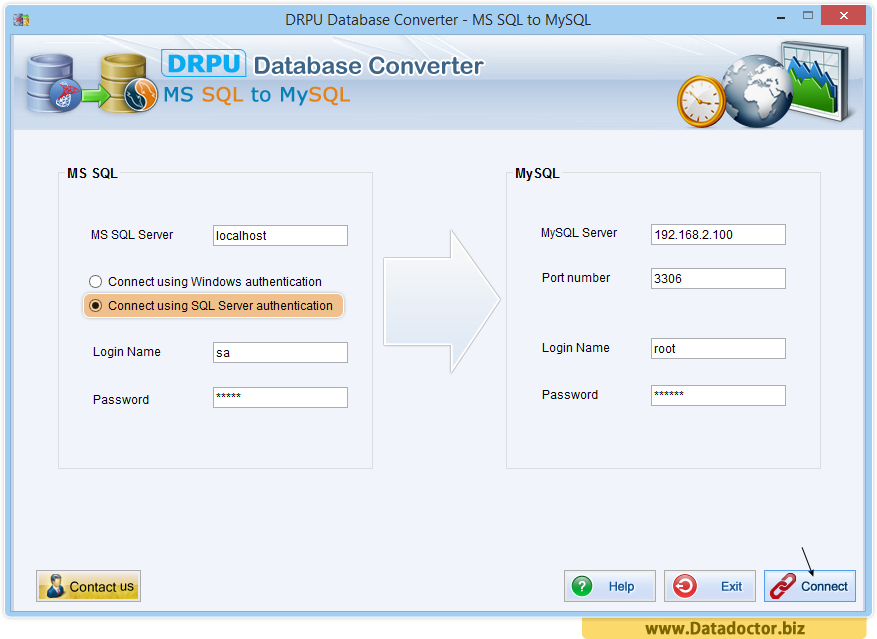Click the MySQL Server field with 192.168.2.100
This screenshot has height=639, width=877.
[x=718, y=234]
